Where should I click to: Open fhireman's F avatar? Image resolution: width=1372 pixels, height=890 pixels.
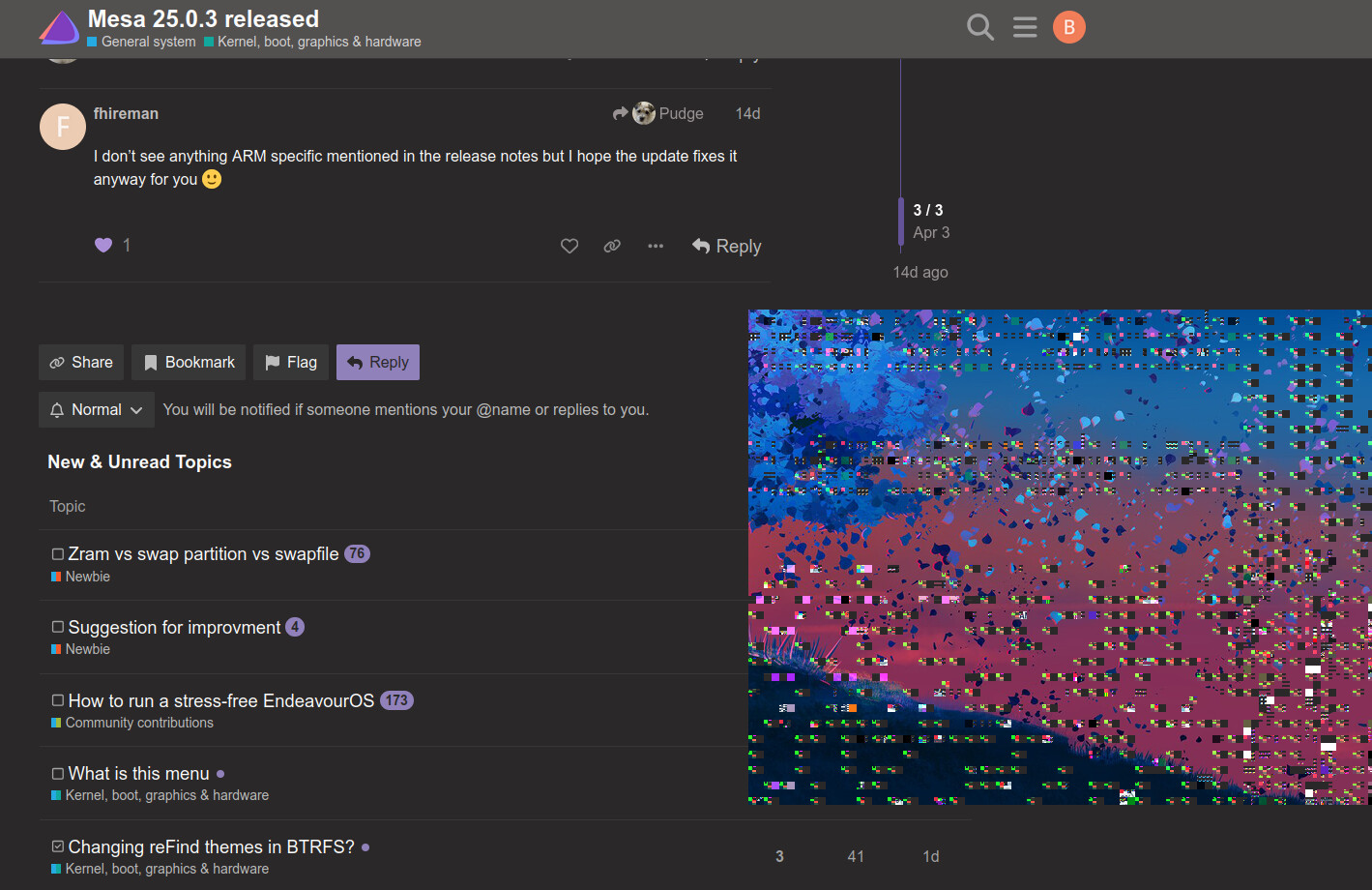(x=63, y=127)
